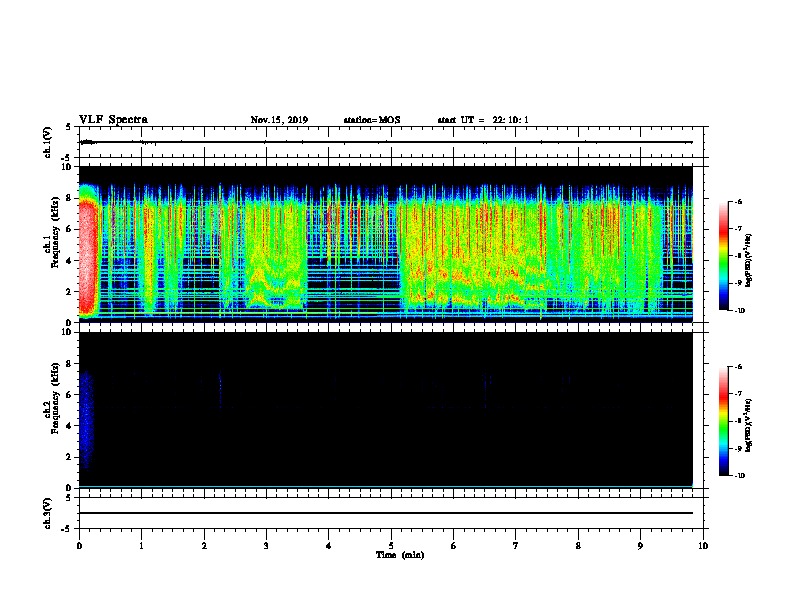Click time axis tick label "2"

click(204, 546)
